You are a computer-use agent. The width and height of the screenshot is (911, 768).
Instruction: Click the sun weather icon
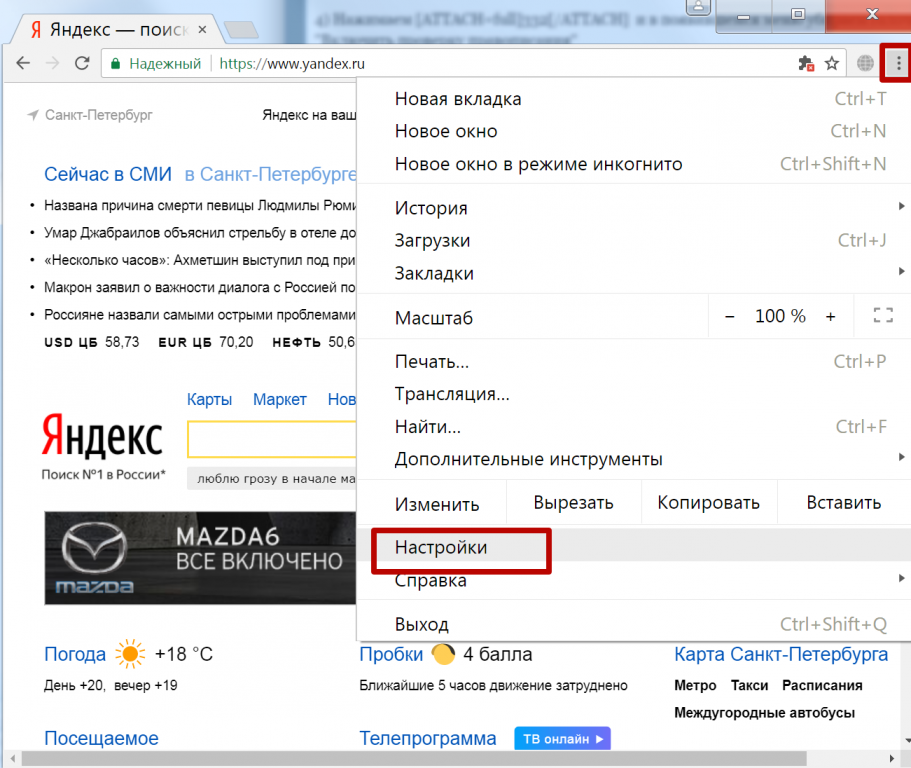(130, 654)
